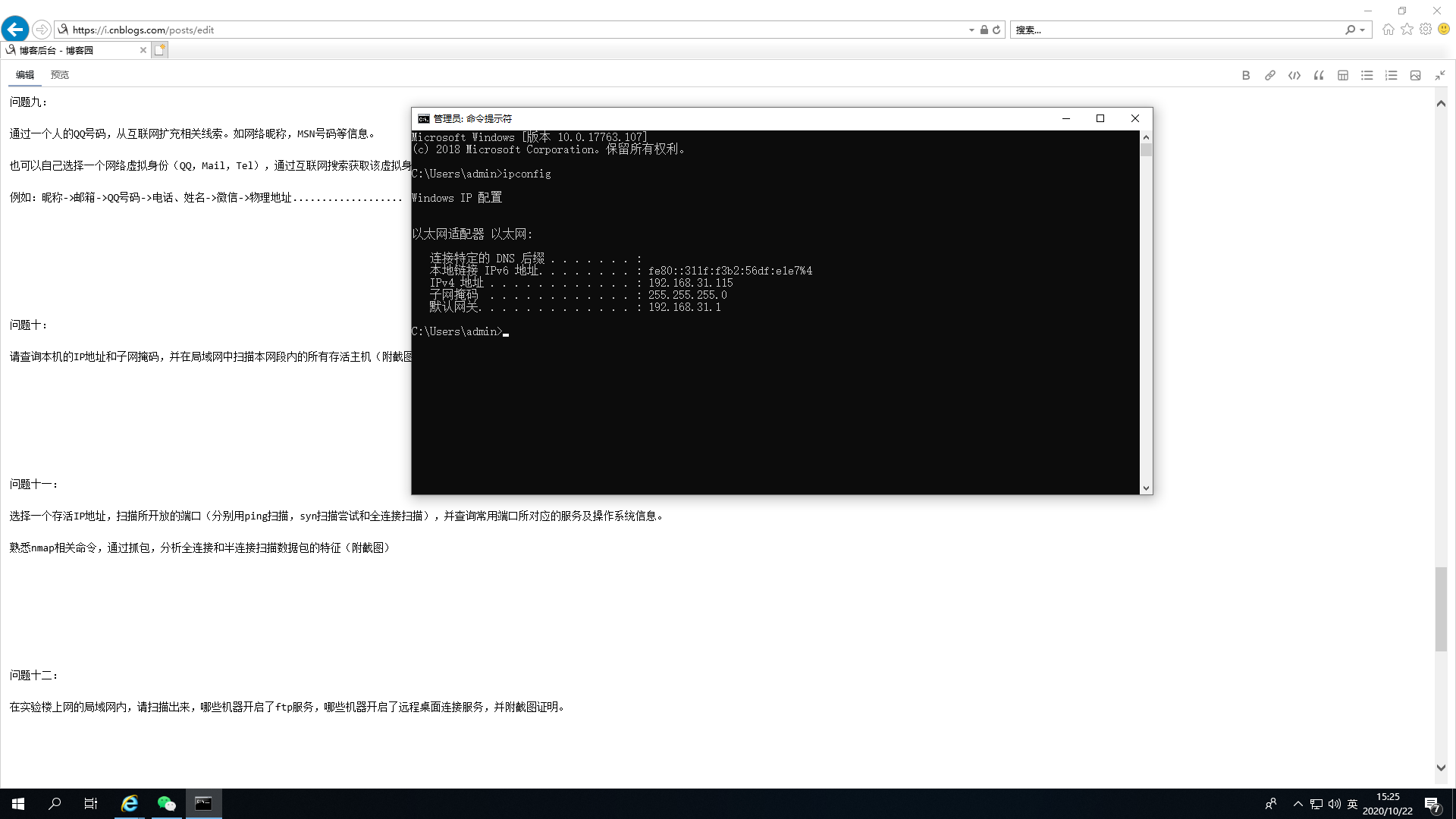Insert an image via the picture icon
The width and height of the screenshot is (1456, 819).
(1415, 75)
